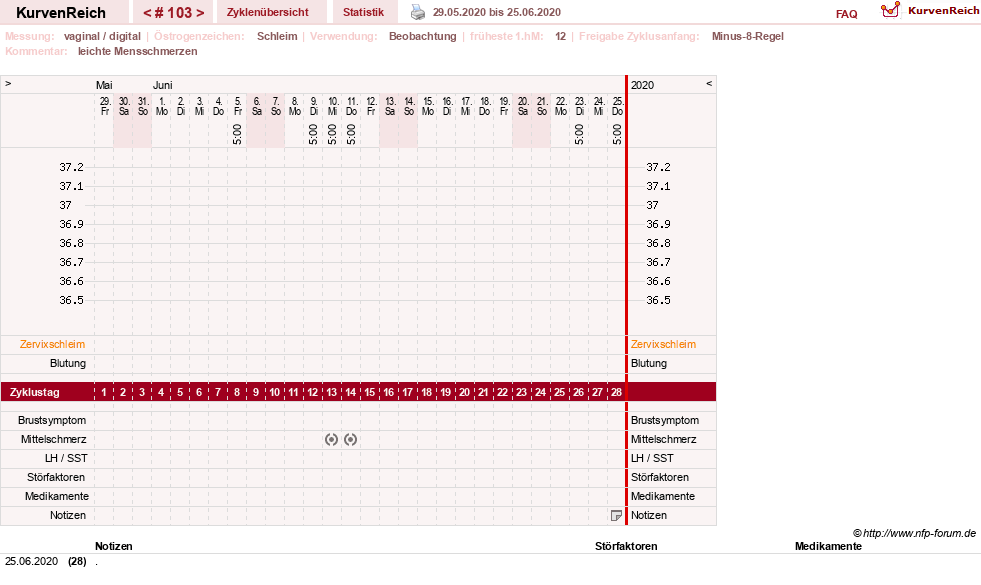Click the Mittelschmerz symbol on cycle day 13
Image resolution: width=981 pixels, height=585 pixels.
332,440
